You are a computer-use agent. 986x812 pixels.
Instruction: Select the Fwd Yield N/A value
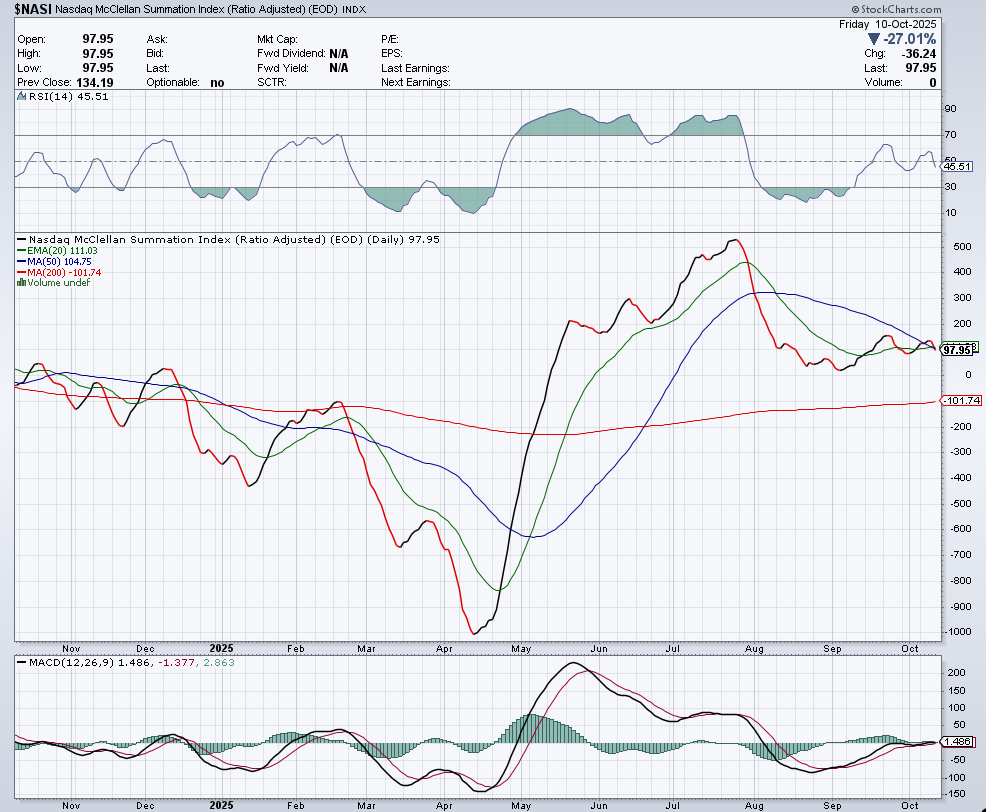[338, 68]
